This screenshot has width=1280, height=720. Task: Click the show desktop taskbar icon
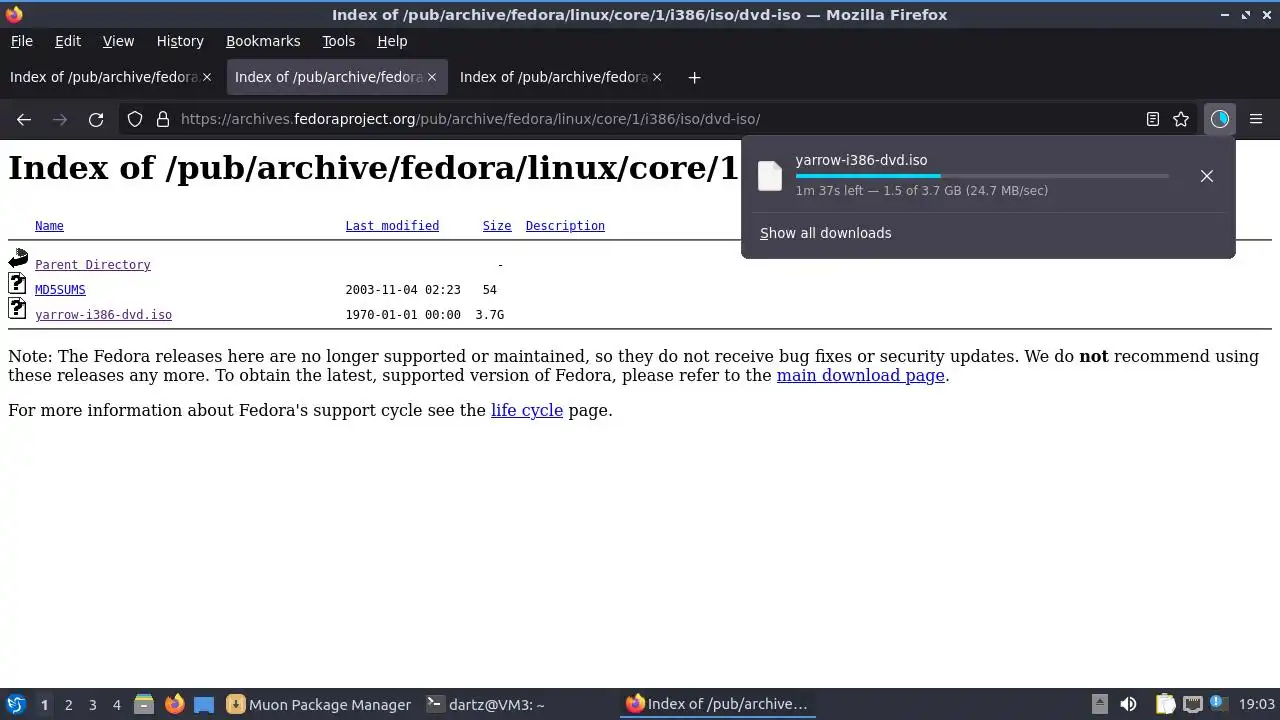coord(204,704)
